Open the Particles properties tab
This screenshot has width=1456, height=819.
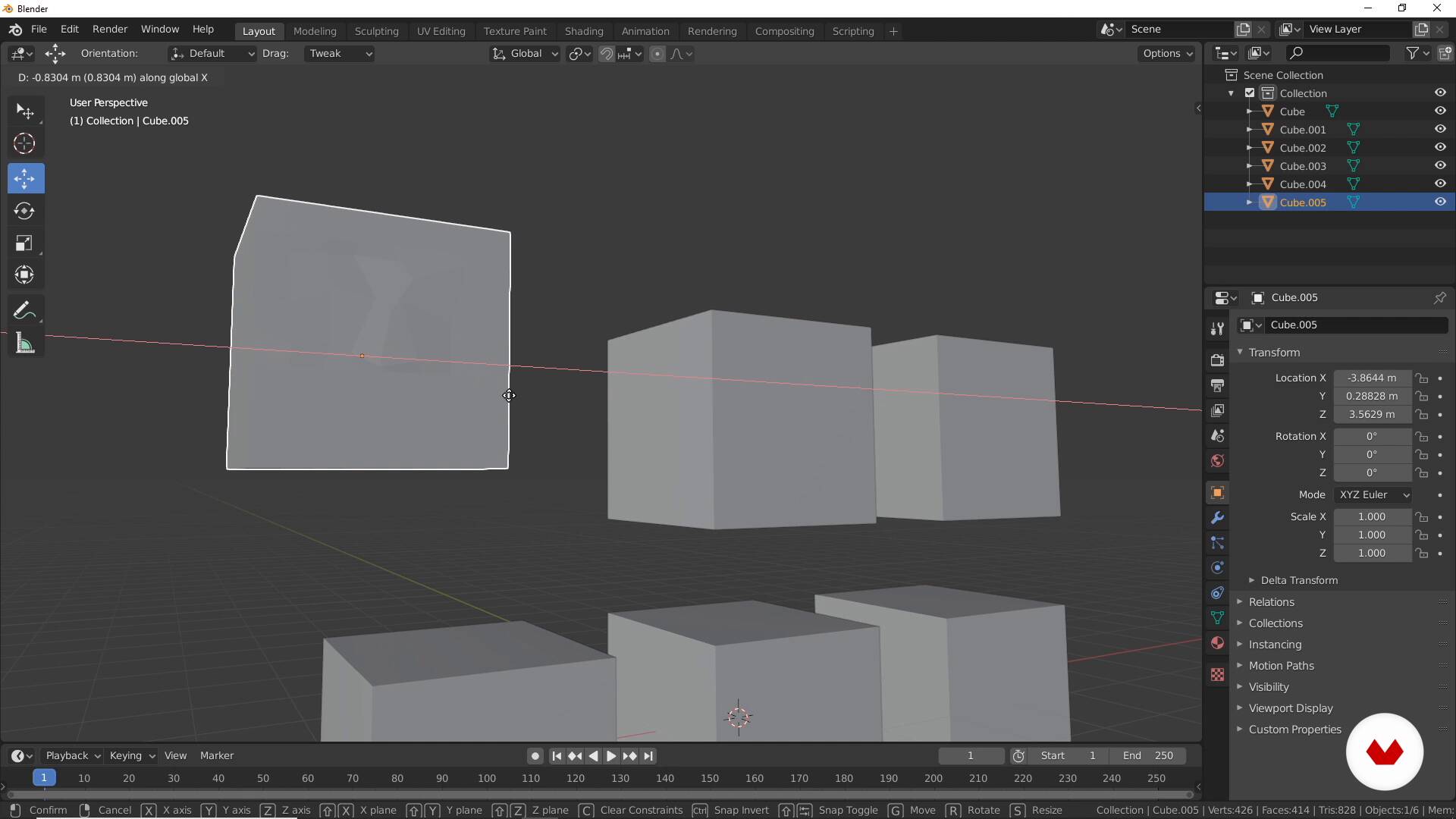(1217, 543)
